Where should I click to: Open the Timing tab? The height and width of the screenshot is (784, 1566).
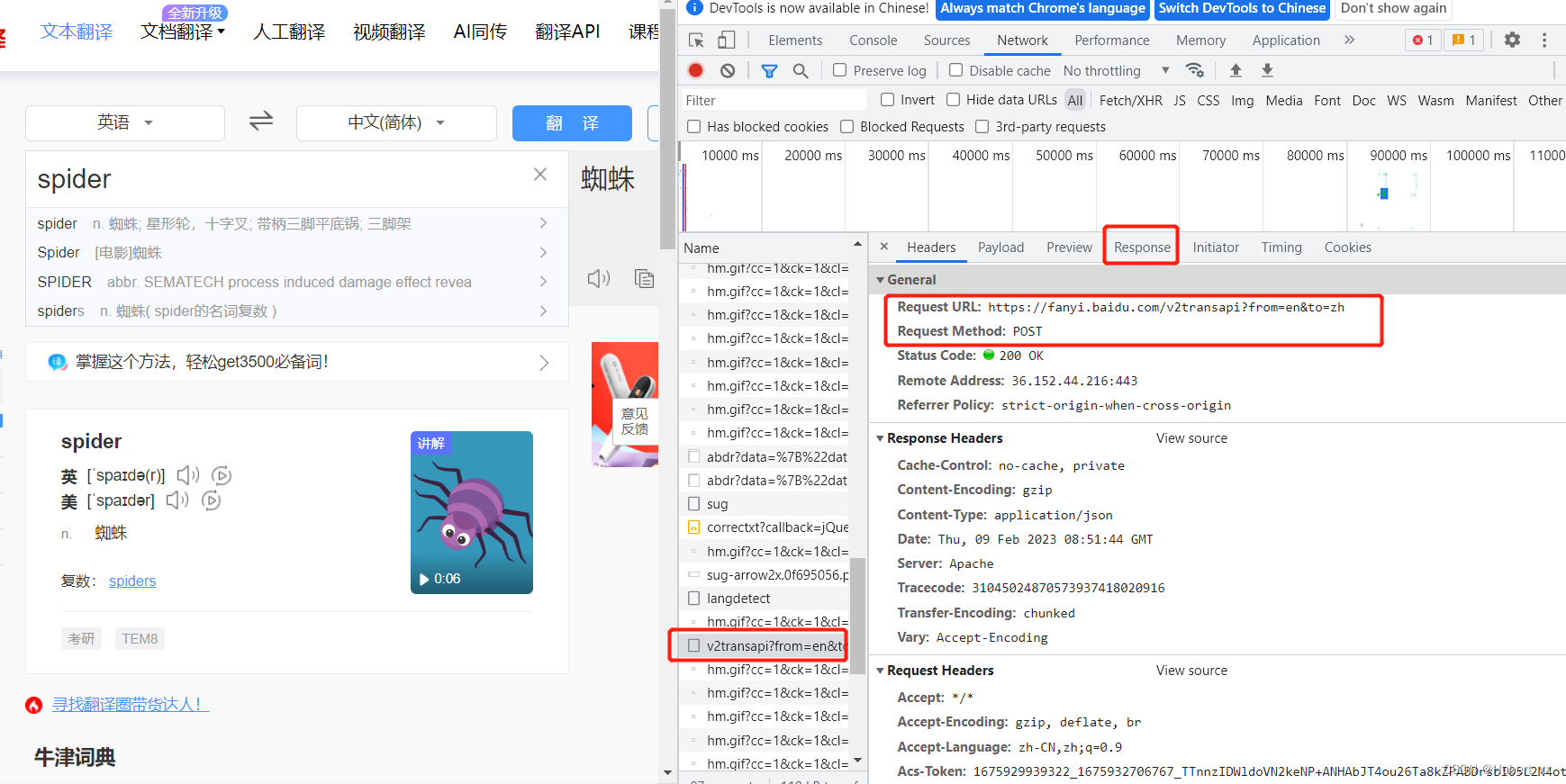pyautogui.click(x=1281, y=248)
